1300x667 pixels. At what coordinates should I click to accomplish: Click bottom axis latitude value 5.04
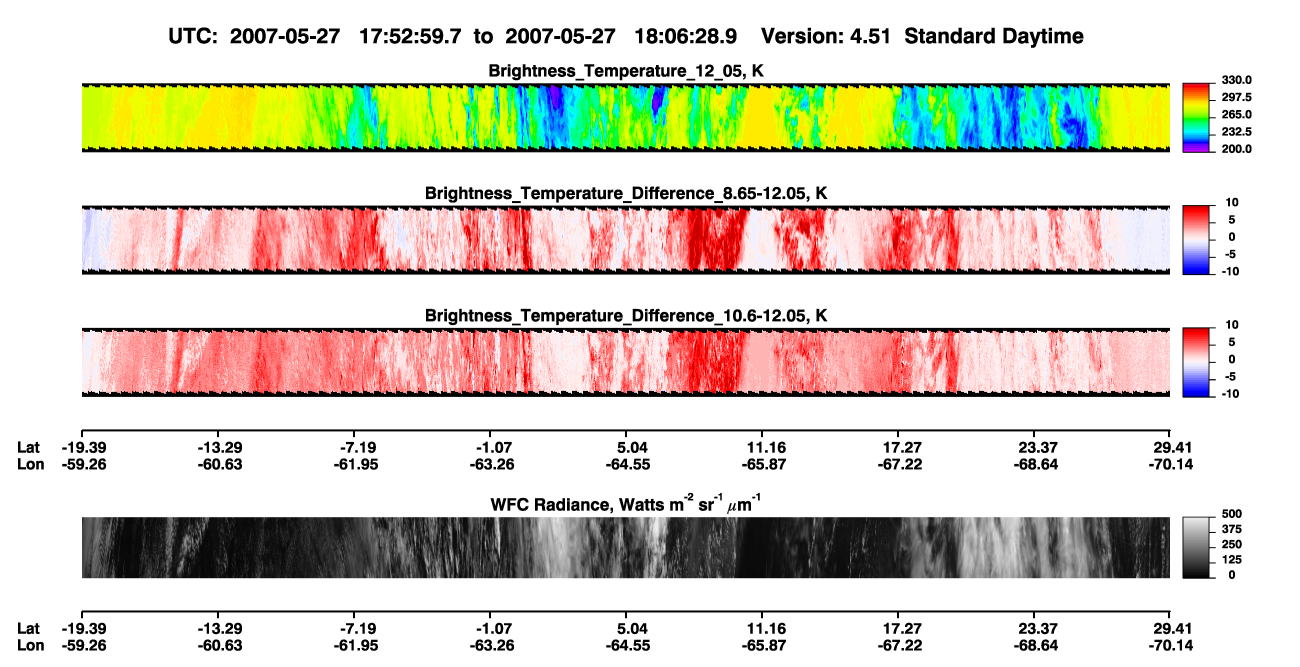click(626, 628)
